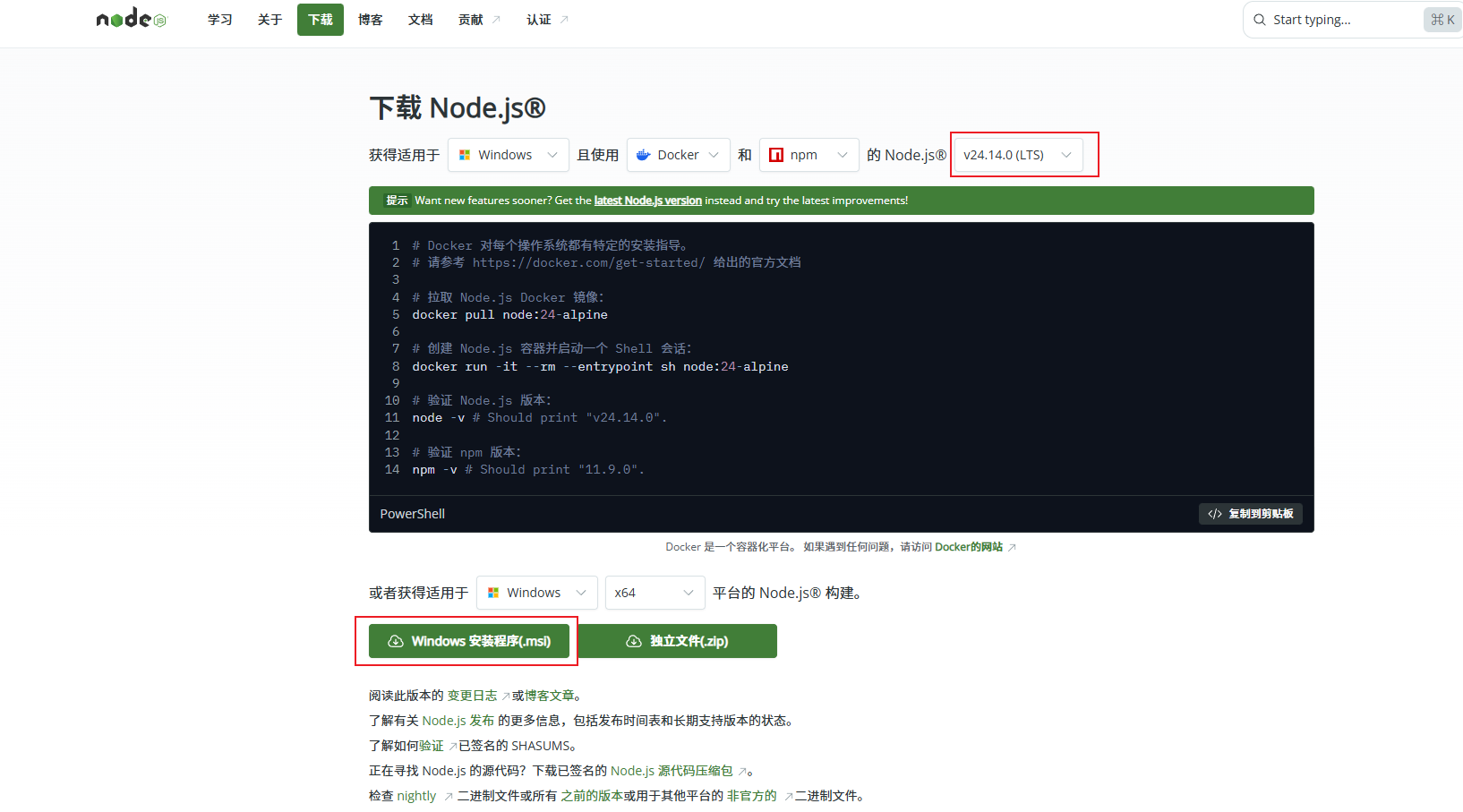Screen dimensions: 1463x812
Task: Click cloud download icon on zip button
Action: [x=634, y=641]
